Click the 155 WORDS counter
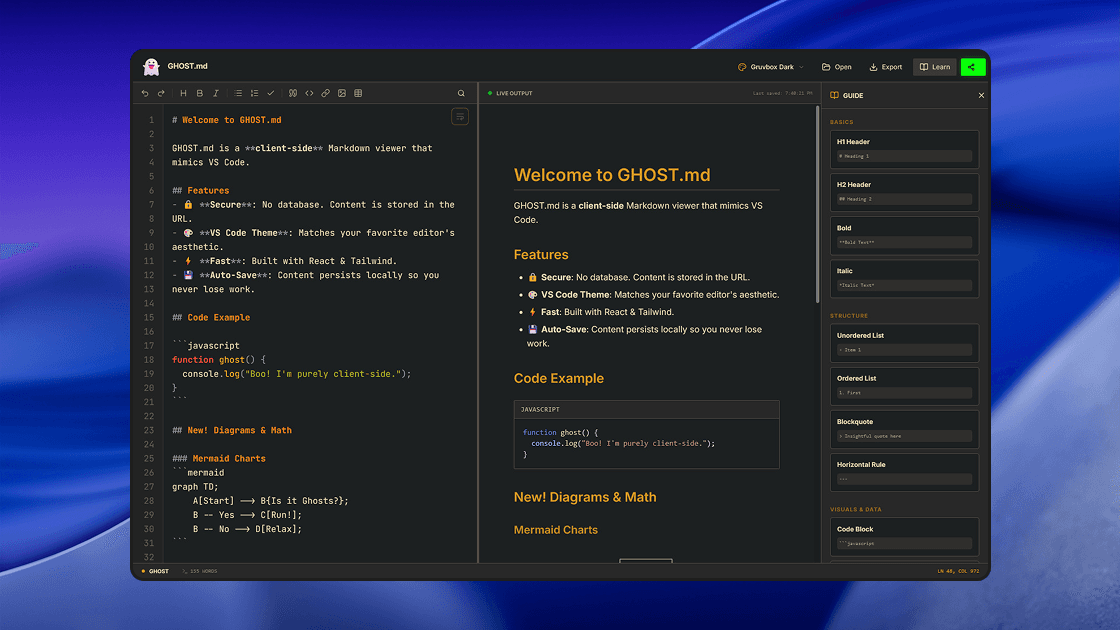 (x=200, y=571)
